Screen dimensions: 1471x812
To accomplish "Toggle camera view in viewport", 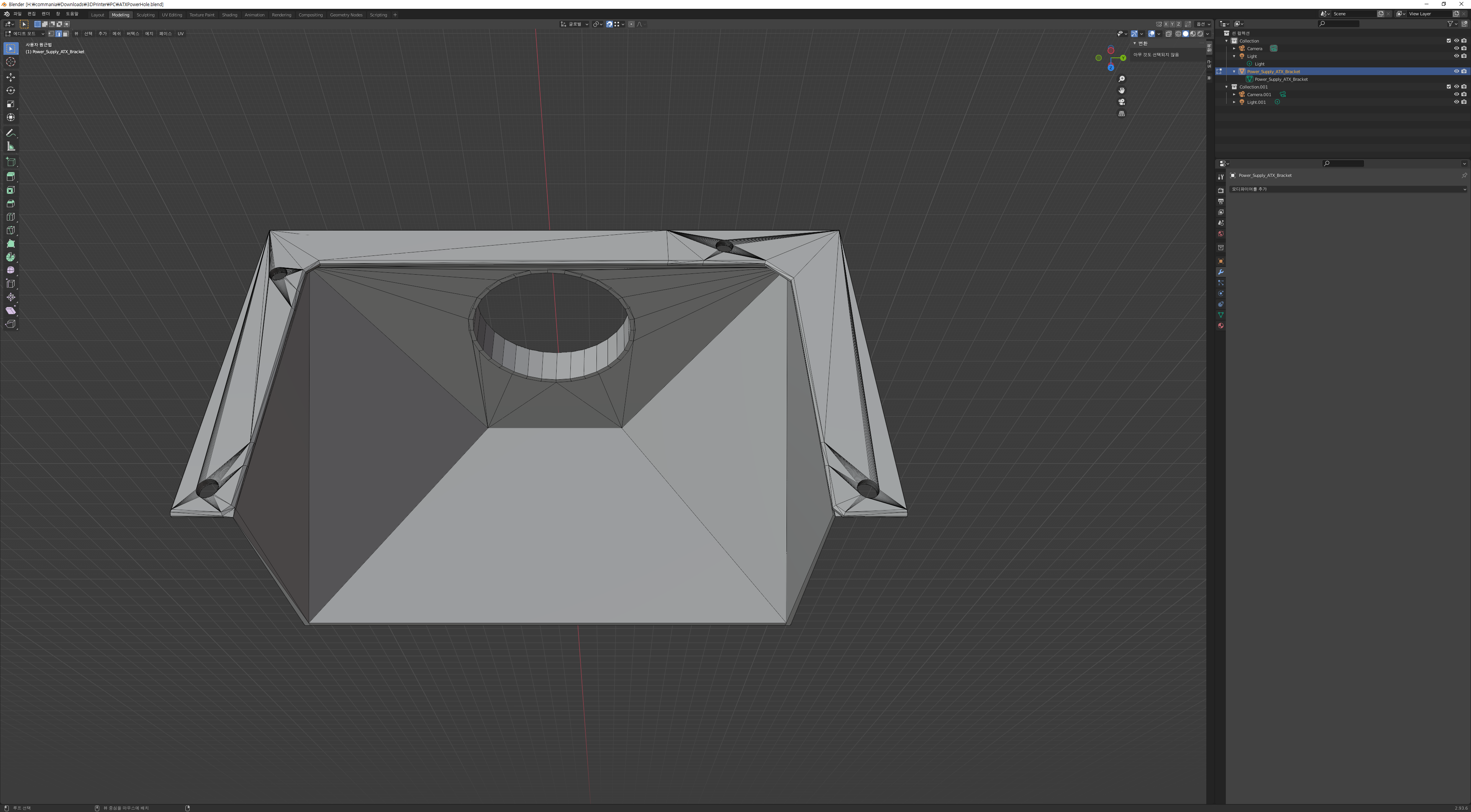I will pos(1122,102).
